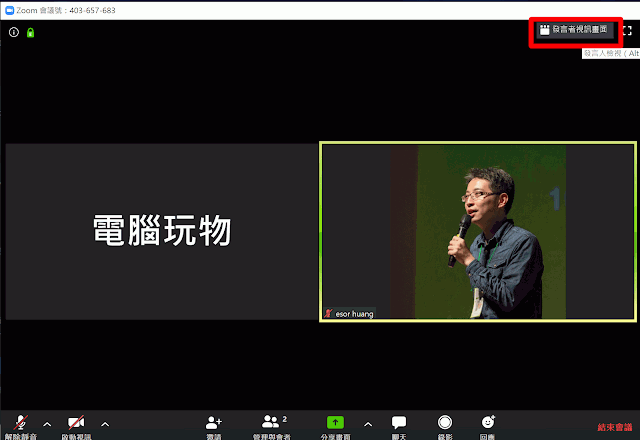Image resolution: width=640 pixels, height=440 pixels.
Task: Enter full screen mode icon
Action: 627,30
